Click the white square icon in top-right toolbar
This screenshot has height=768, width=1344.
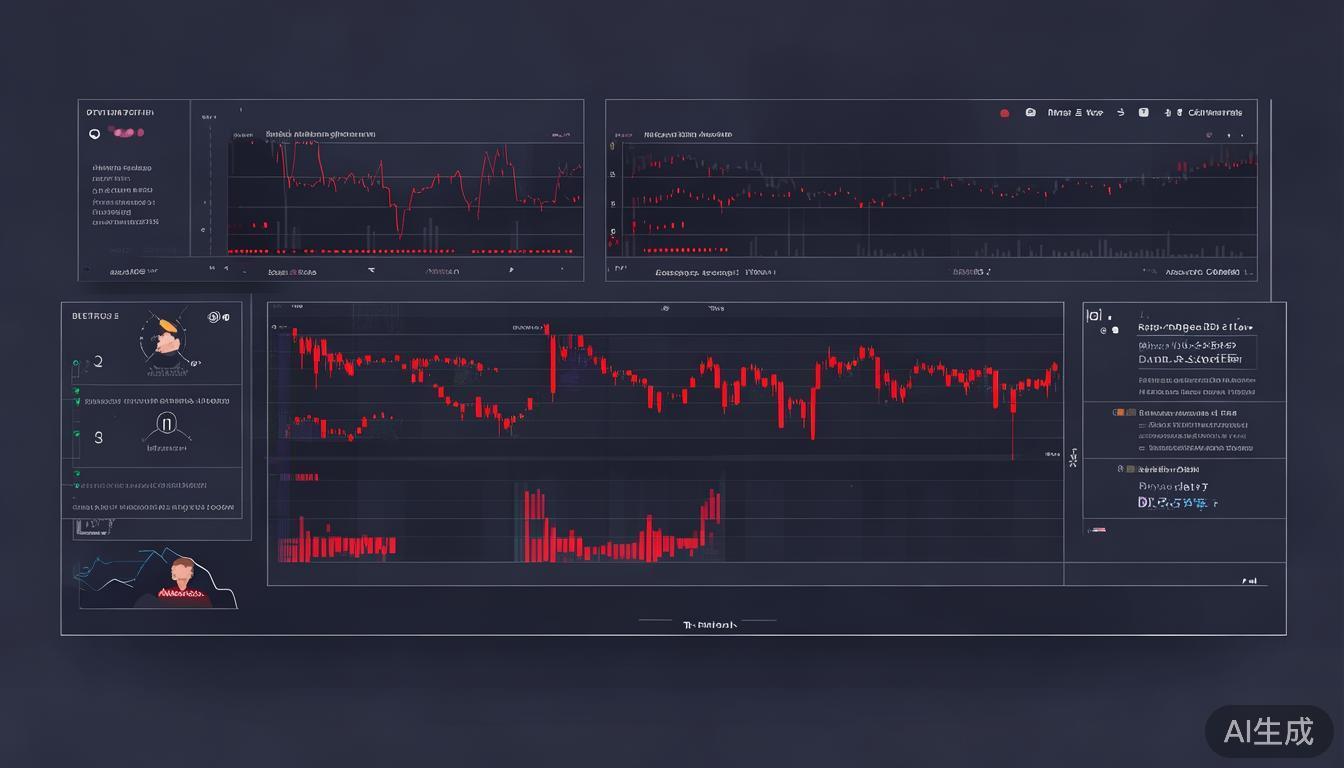pyautogui.click(x=1143, y=113)
